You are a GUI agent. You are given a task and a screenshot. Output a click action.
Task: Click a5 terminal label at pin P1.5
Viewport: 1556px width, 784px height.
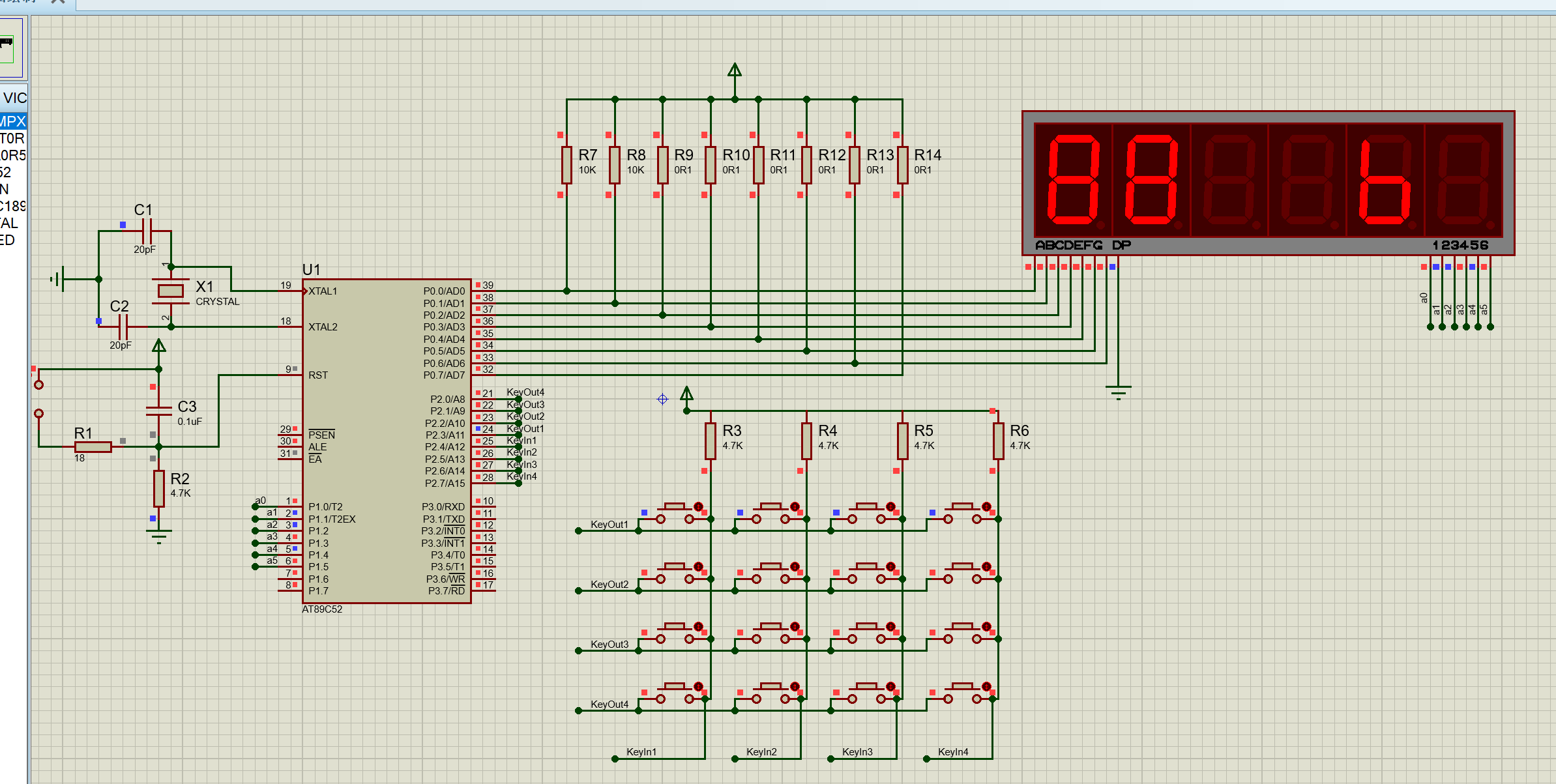tap(272, 560)
